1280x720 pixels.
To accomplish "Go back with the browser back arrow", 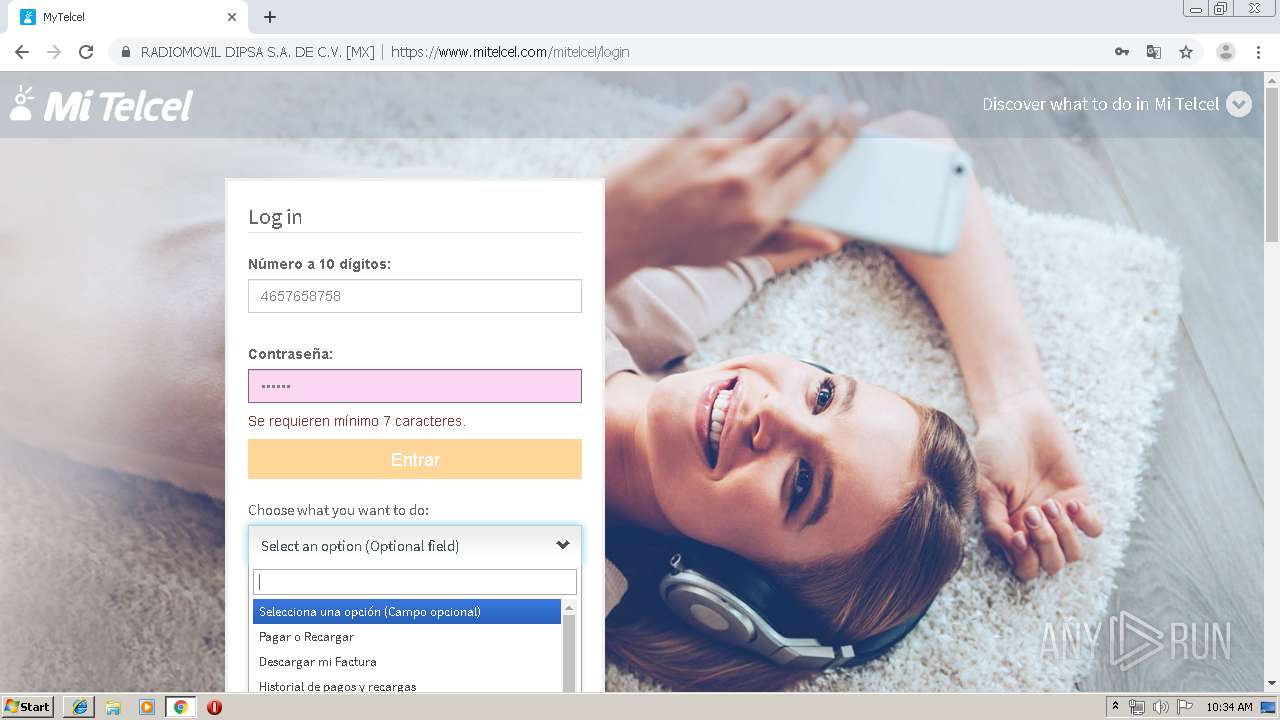I will point(22,52).
